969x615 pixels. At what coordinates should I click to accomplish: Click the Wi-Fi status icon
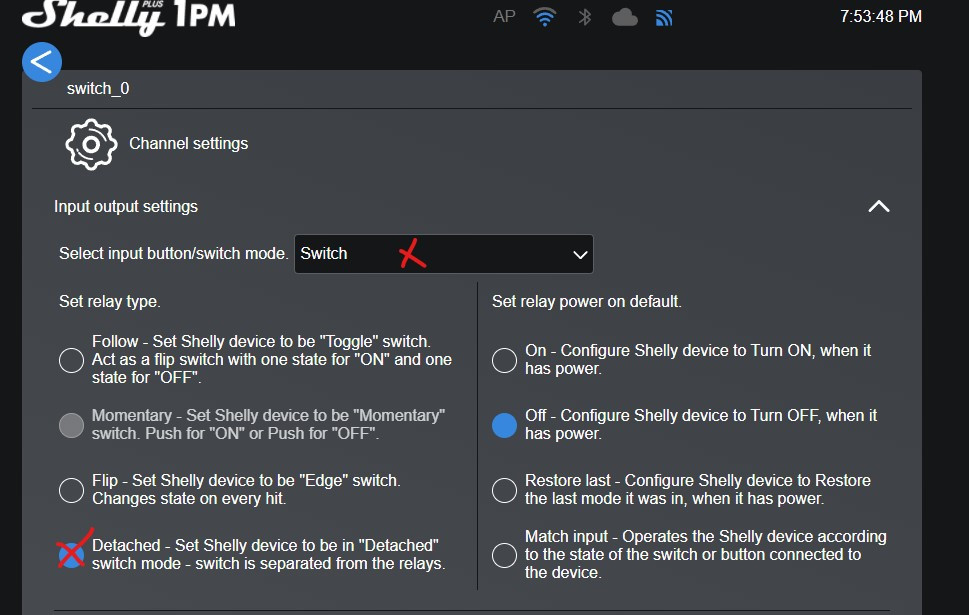click(545, 17)
